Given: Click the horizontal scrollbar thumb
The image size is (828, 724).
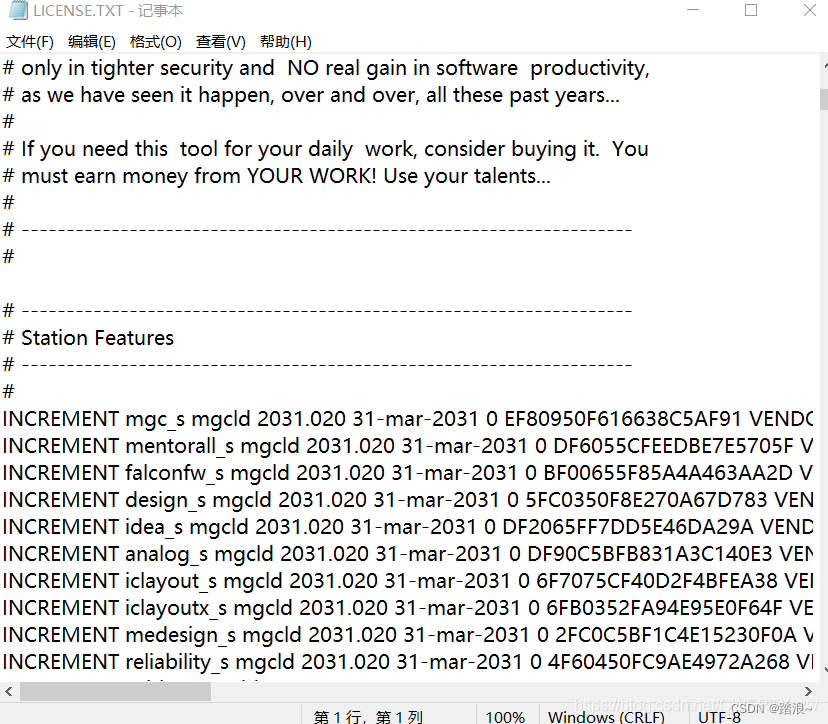Looking at the screenshot, I should point(115,691).
